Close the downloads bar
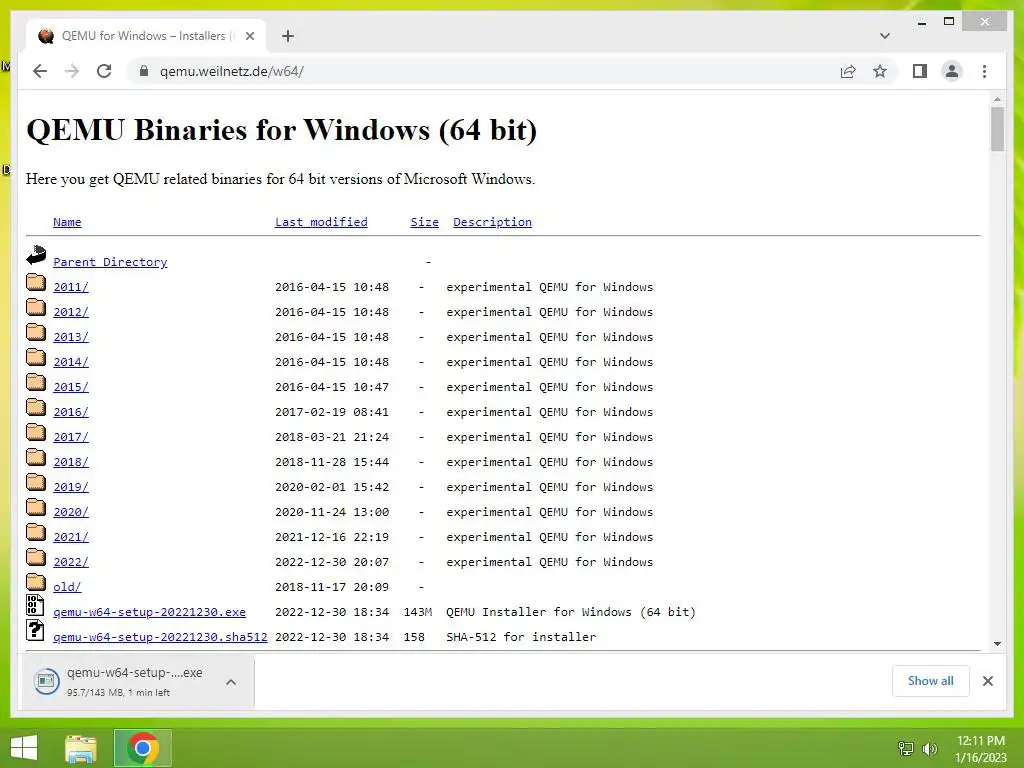The width and height of the screenshot is (1024, 768). tap(987, 681)
